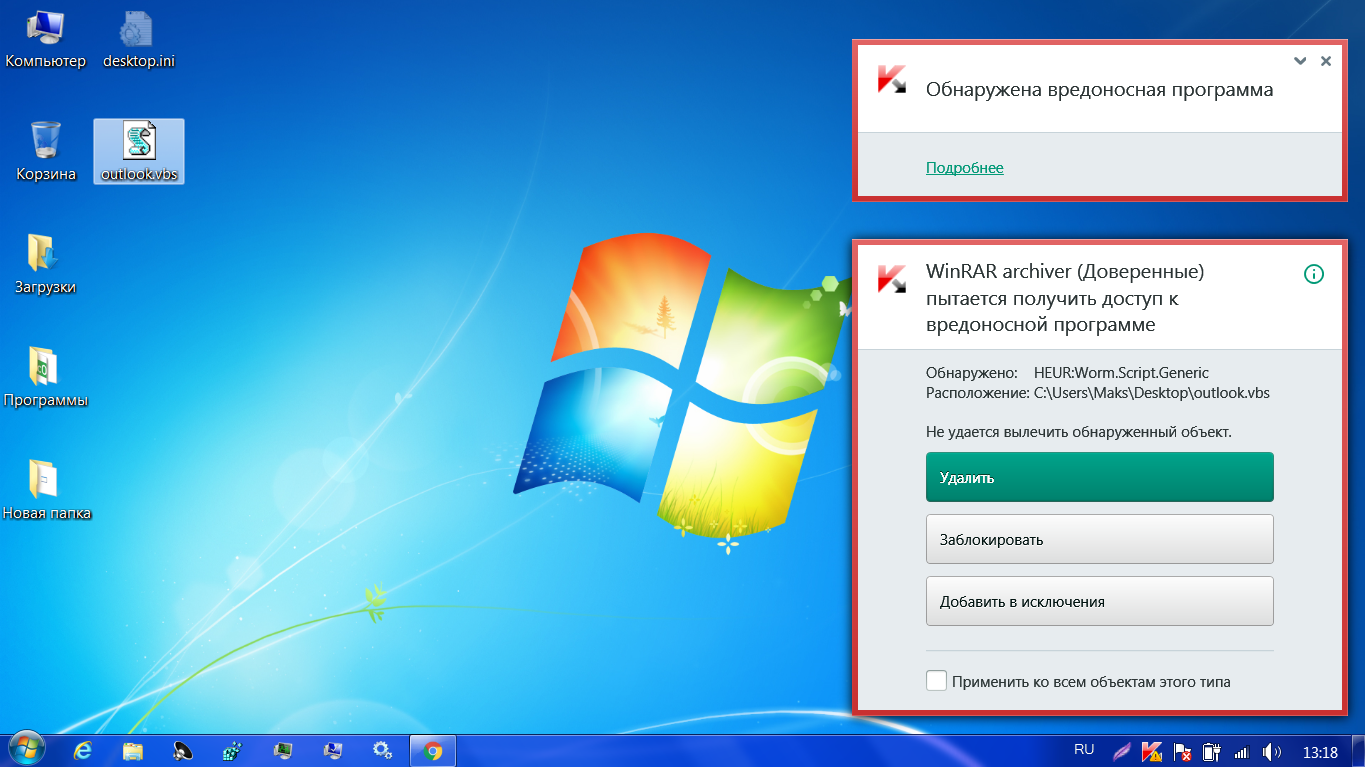Select the Загрузки folder on desktop
1365x767 pixels.
click(46, 265)
